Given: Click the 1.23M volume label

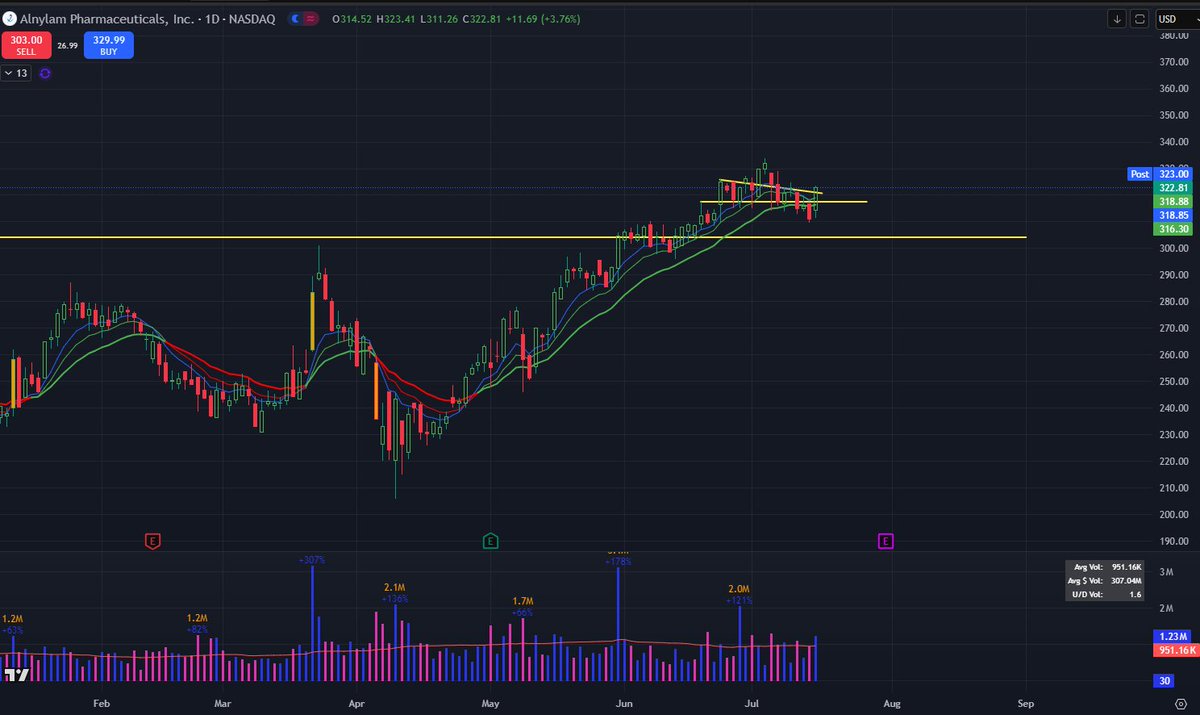Looking at the screenshot, I should [x=1173, y=637].
